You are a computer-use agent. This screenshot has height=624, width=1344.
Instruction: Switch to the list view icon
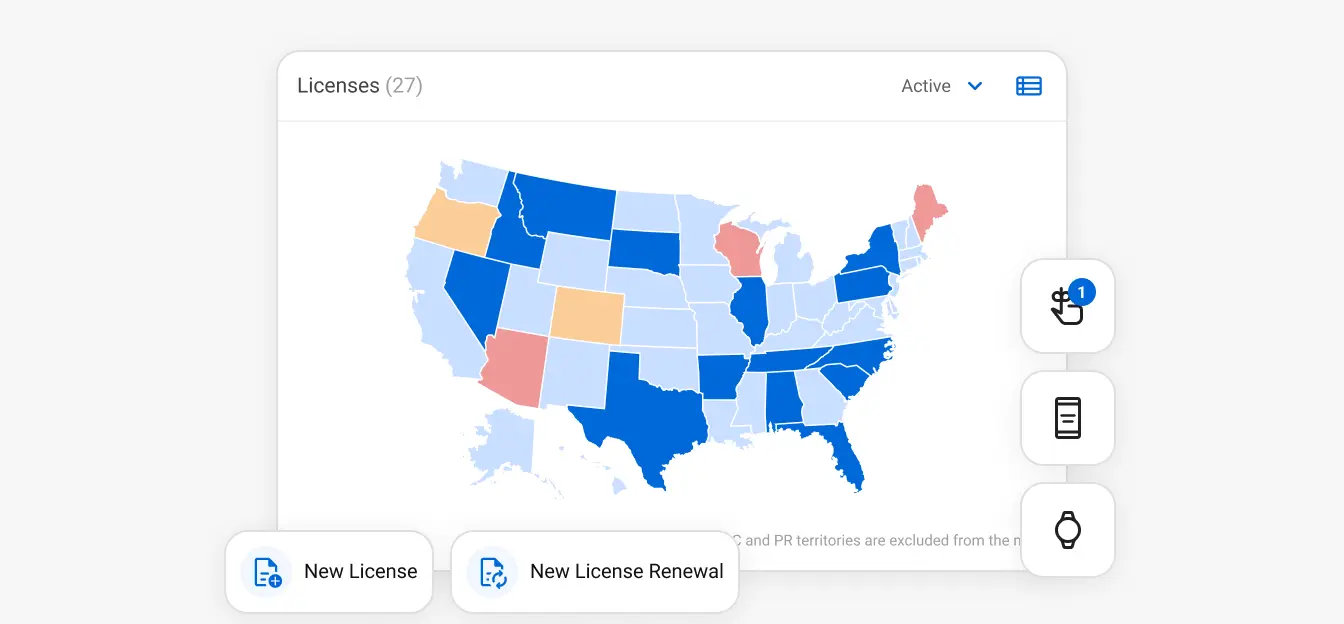1029,86
